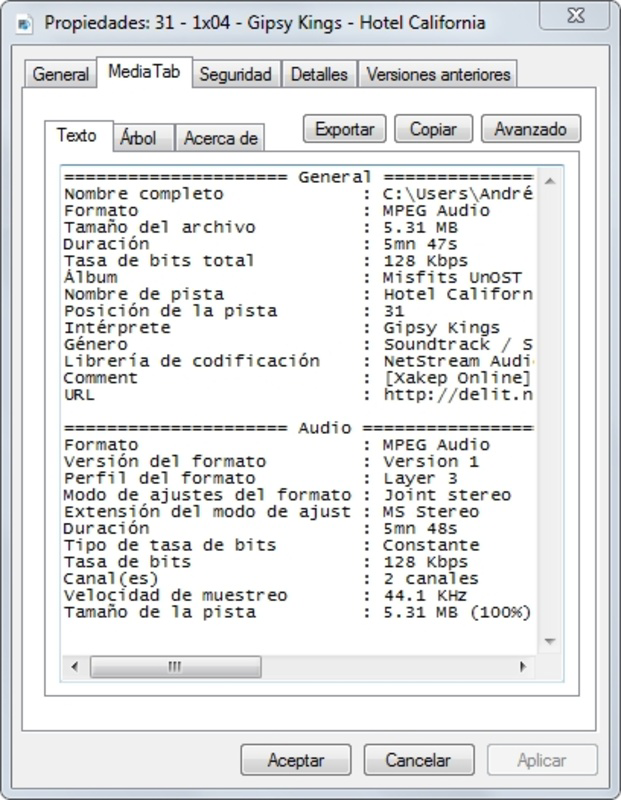Click vertical scrollbar down arrow
The width and height of the screenshot is (621, 800).
[x=550, y=641]
